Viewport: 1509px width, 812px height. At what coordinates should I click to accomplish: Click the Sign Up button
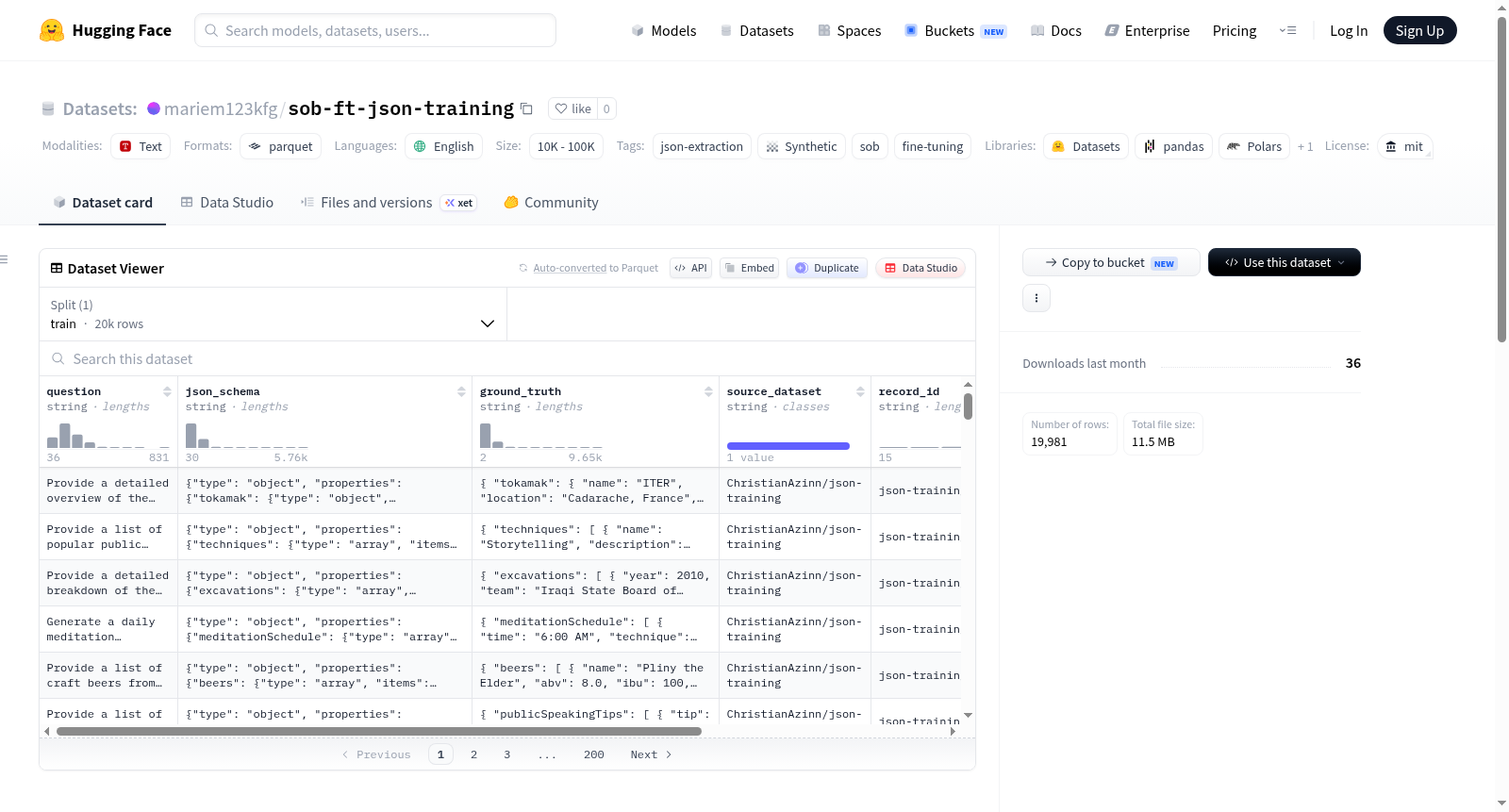pyautogui.click(x=1419, y=30)
